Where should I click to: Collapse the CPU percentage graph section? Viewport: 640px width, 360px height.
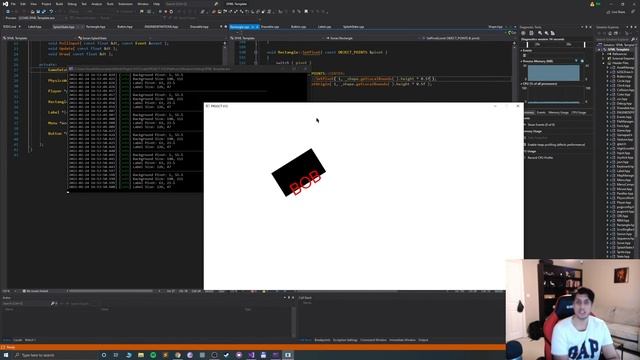(x=522, y=84)
